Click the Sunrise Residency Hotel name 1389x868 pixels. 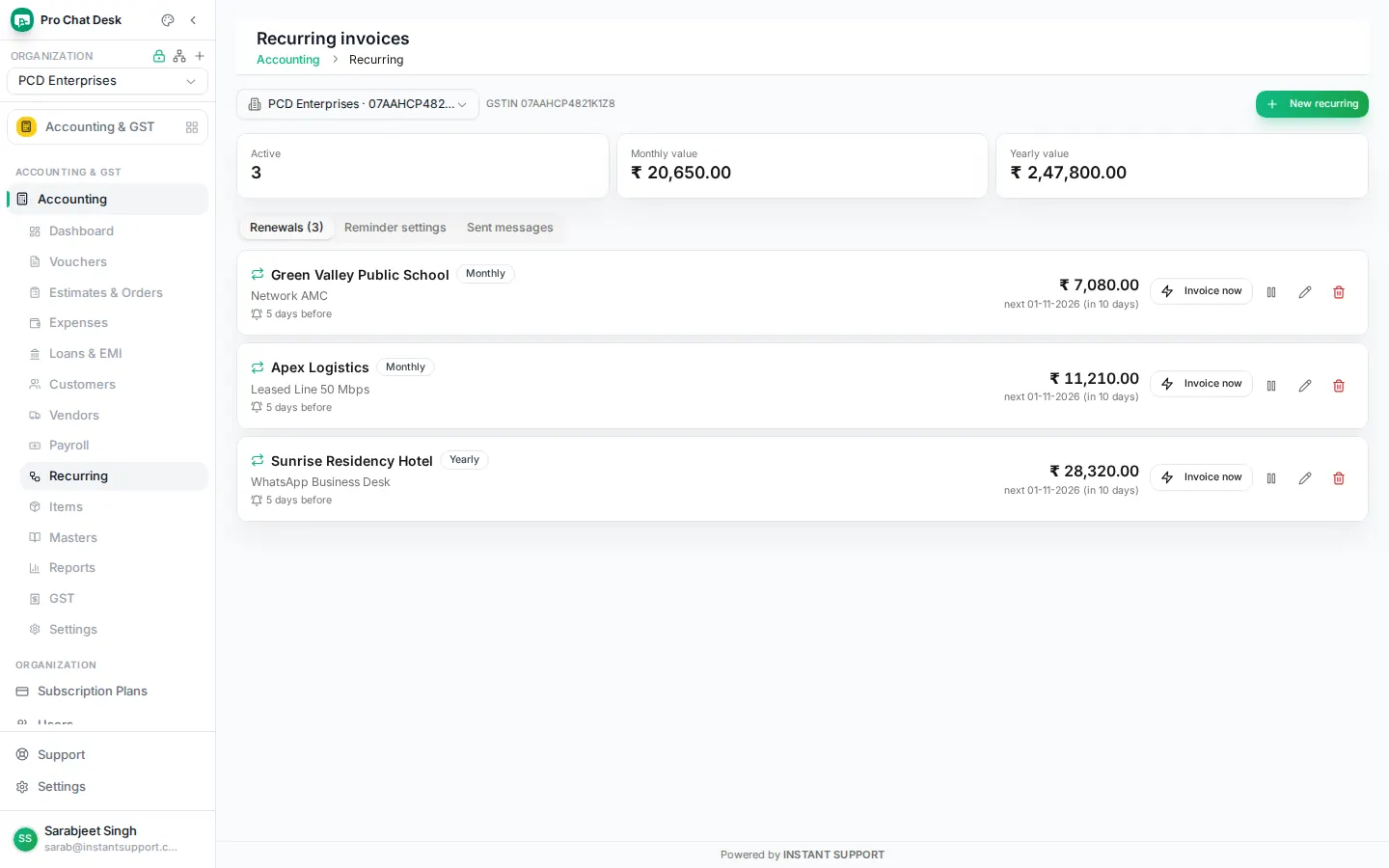tap(351, 461)
